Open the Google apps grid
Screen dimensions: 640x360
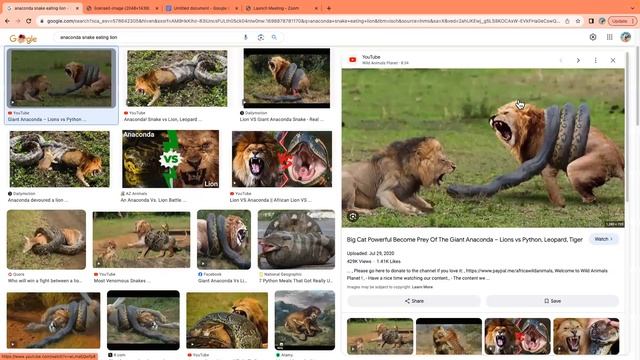pyautogui.click(x=609, y=37)
